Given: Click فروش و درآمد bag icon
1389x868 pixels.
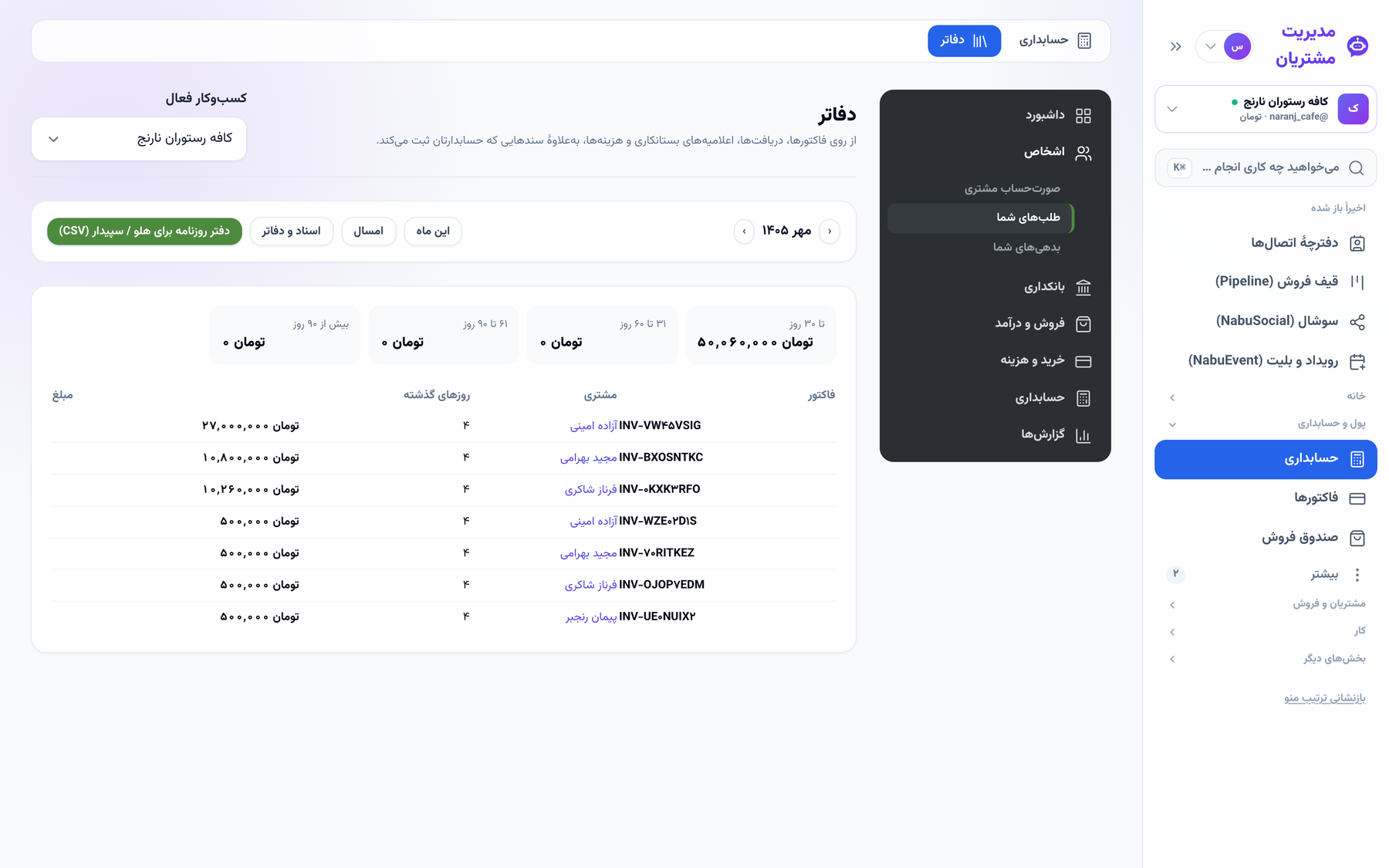Looking at the screenshot, I should (x=1083, y=324).
